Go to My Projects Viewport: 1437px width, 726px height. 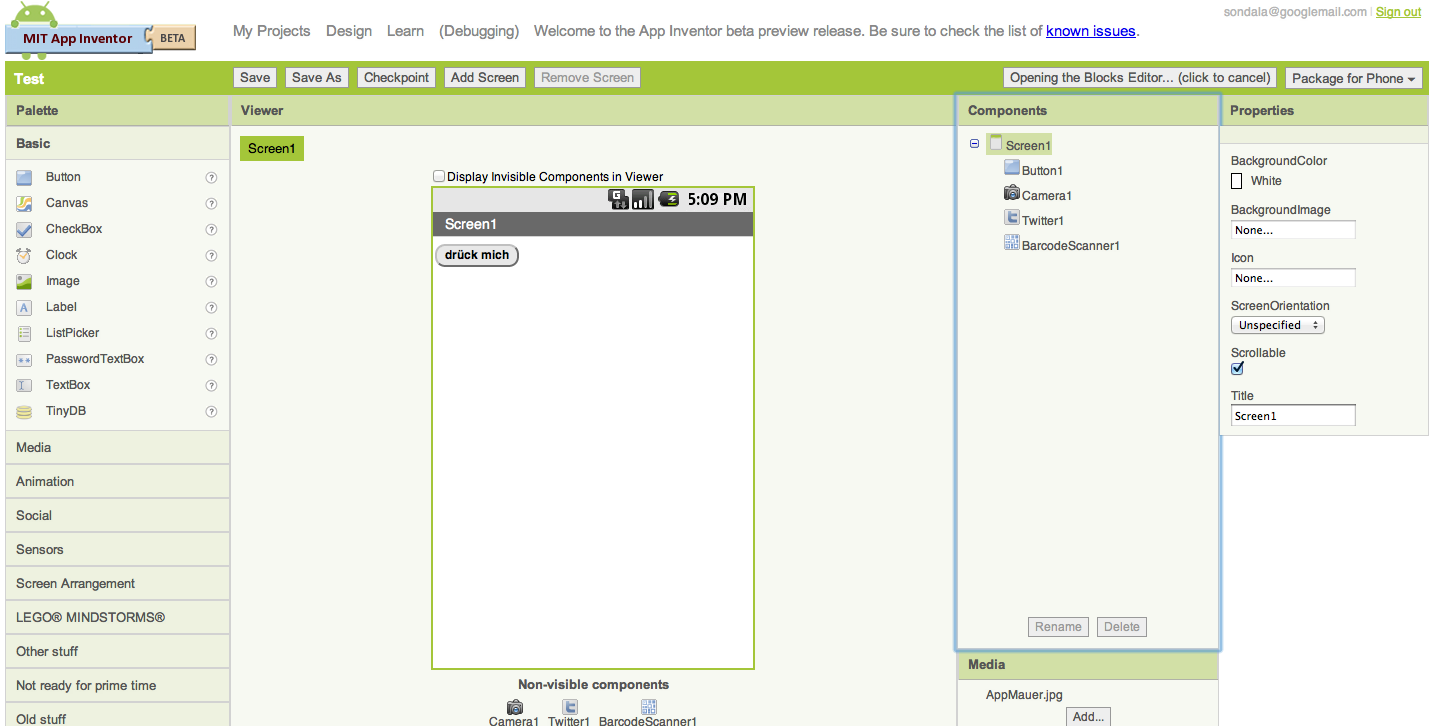click(x=272, y=31)
